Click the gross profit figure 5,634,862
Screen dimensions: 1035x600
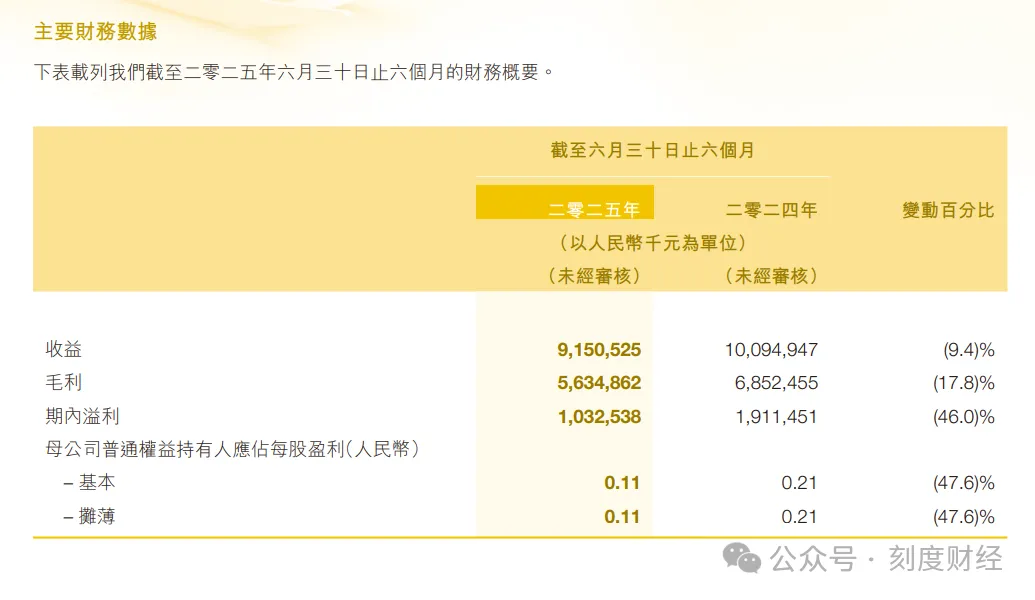(598, 383)
